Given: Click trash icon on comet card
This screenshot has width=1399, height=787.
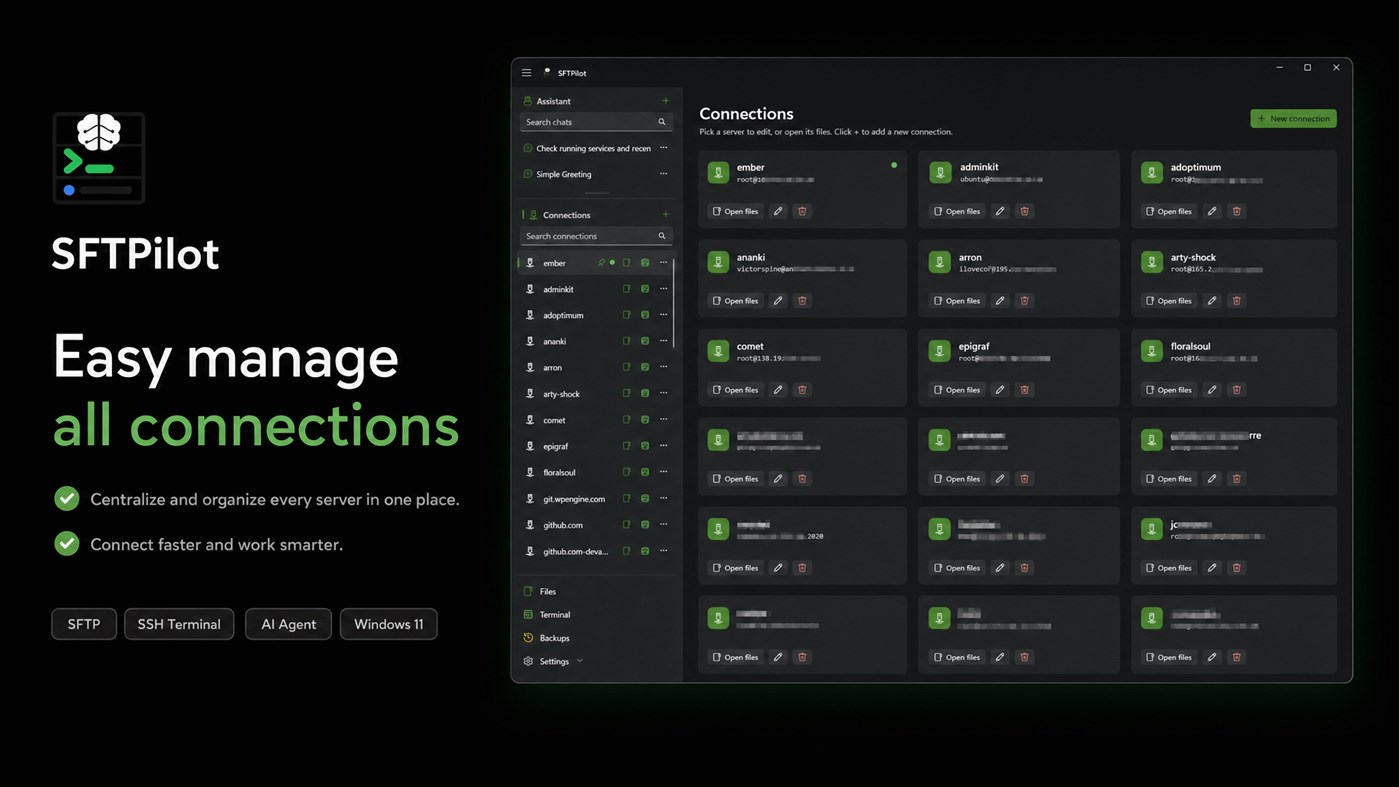Looking at the screenshot, I should coord(802,390).
